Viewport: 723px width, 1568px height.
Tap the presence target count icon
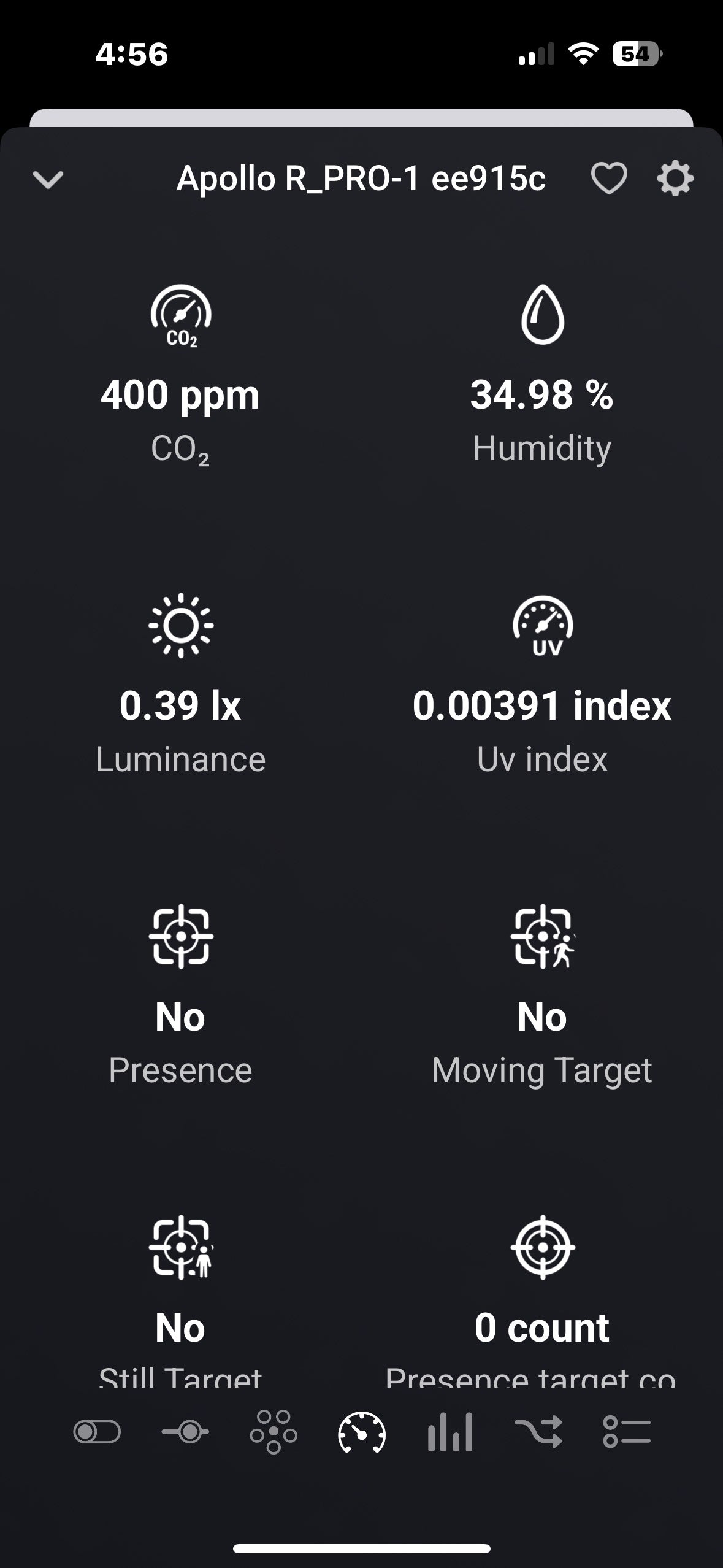click(x=543, y=1247)
